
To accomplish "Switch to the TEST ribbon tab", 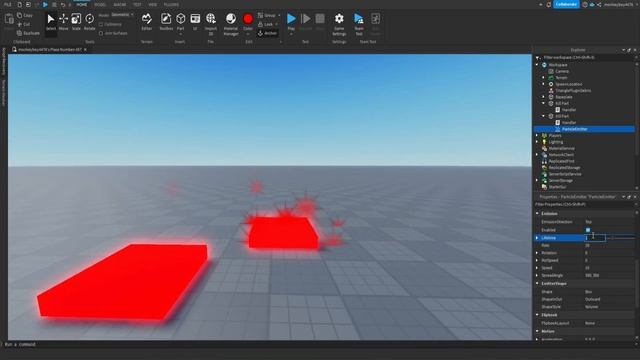I will (x=137, y=4).
